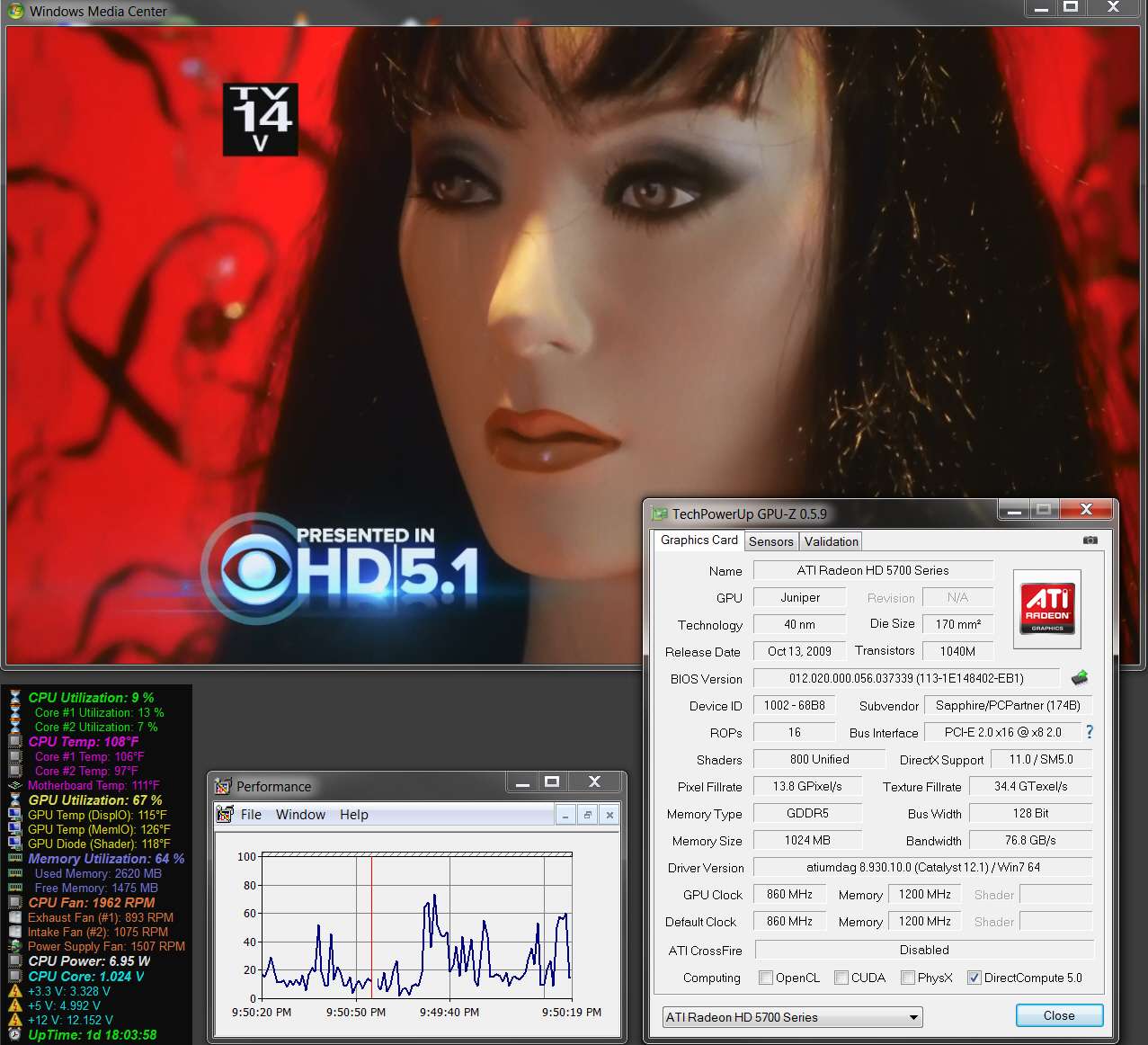Click the Close button in GPU-Z

tap(1059, 1015)
